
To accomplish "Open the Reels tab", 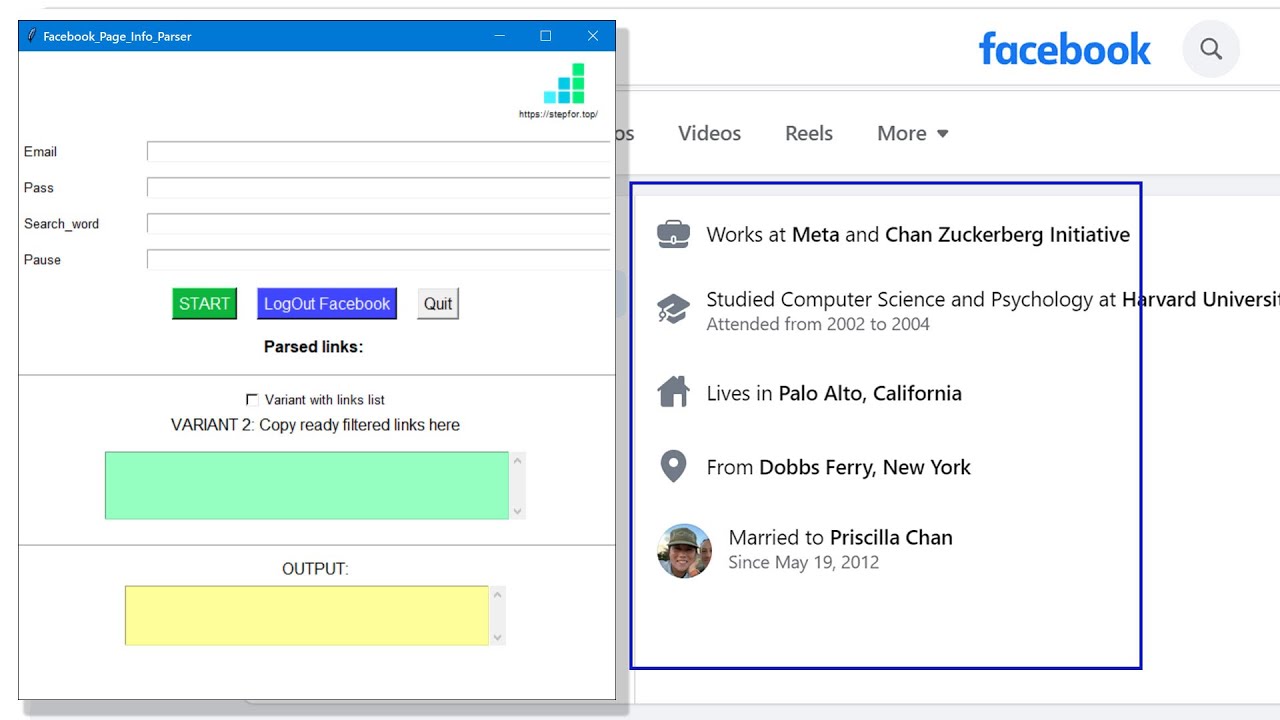I will 808,133.
